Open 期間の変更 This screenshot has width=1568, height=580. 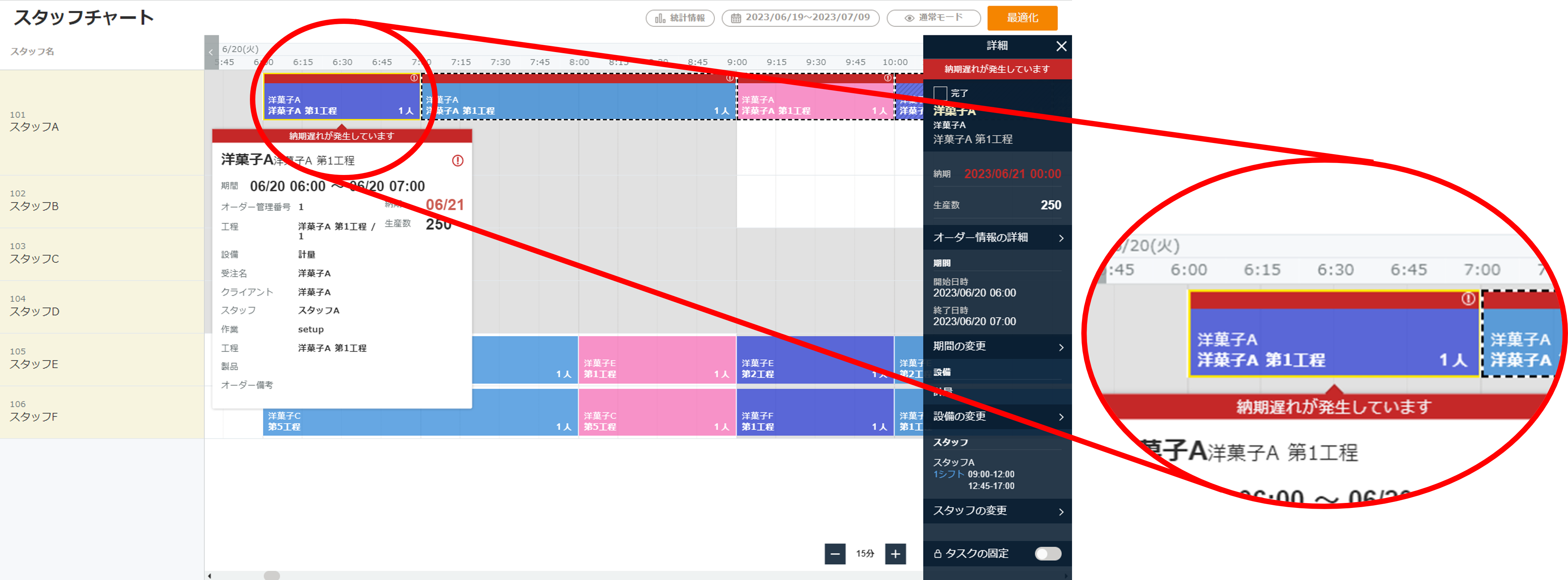tap(997, 346)
